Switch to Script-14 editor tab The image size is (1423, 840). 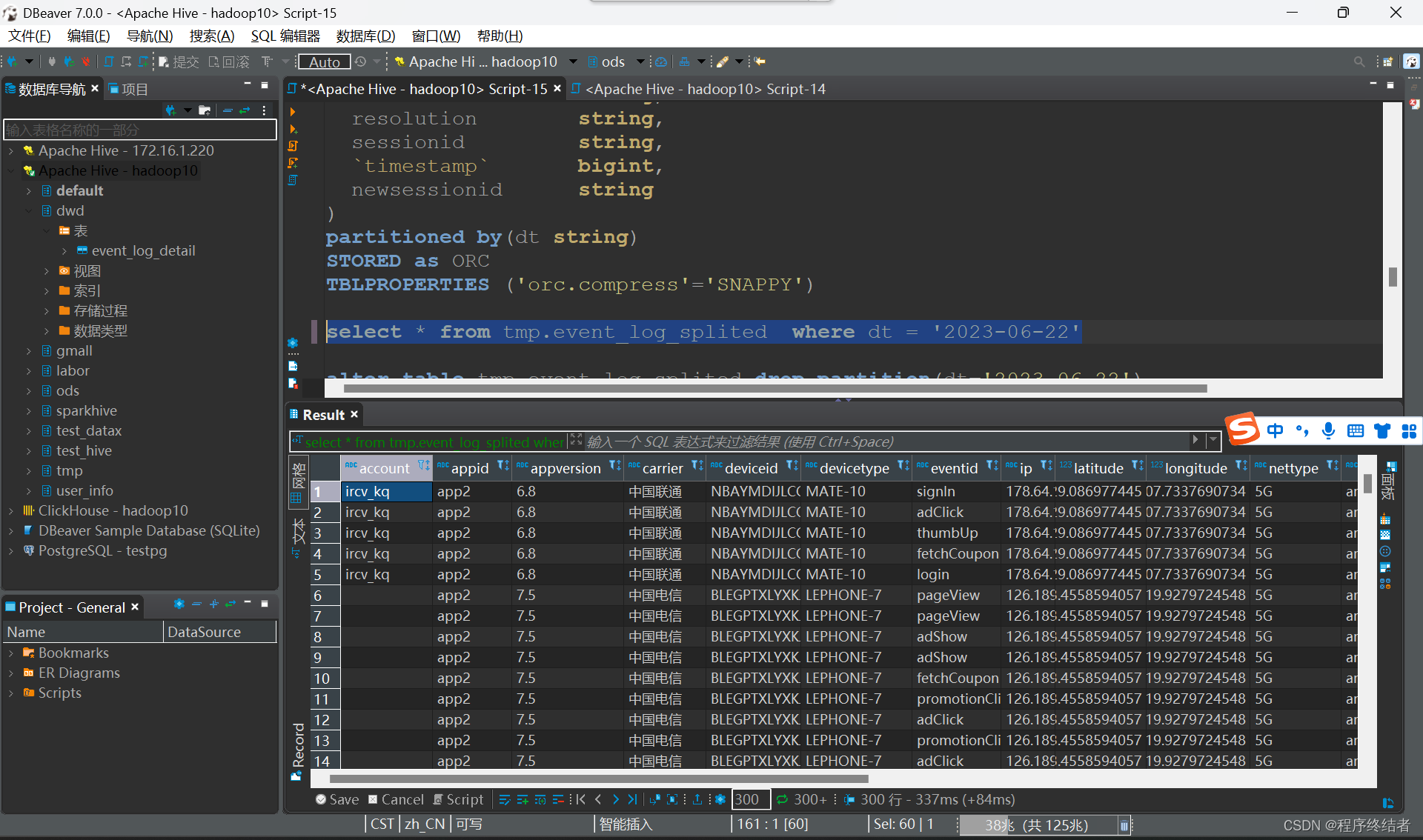[x=698, y=90]
